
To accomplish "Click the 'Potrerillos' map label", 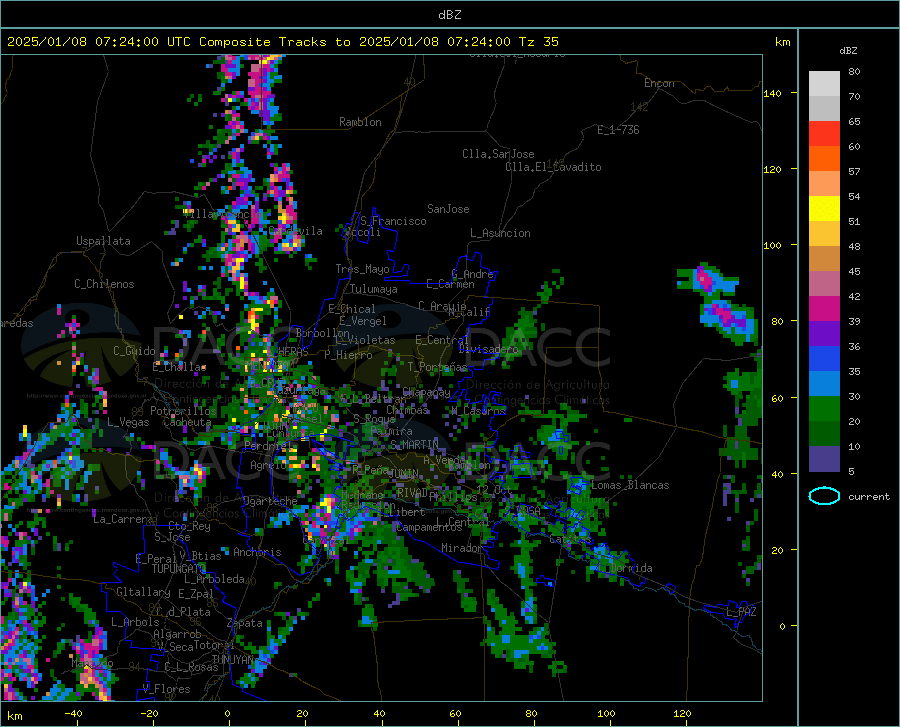I will [x=183, y=411].
